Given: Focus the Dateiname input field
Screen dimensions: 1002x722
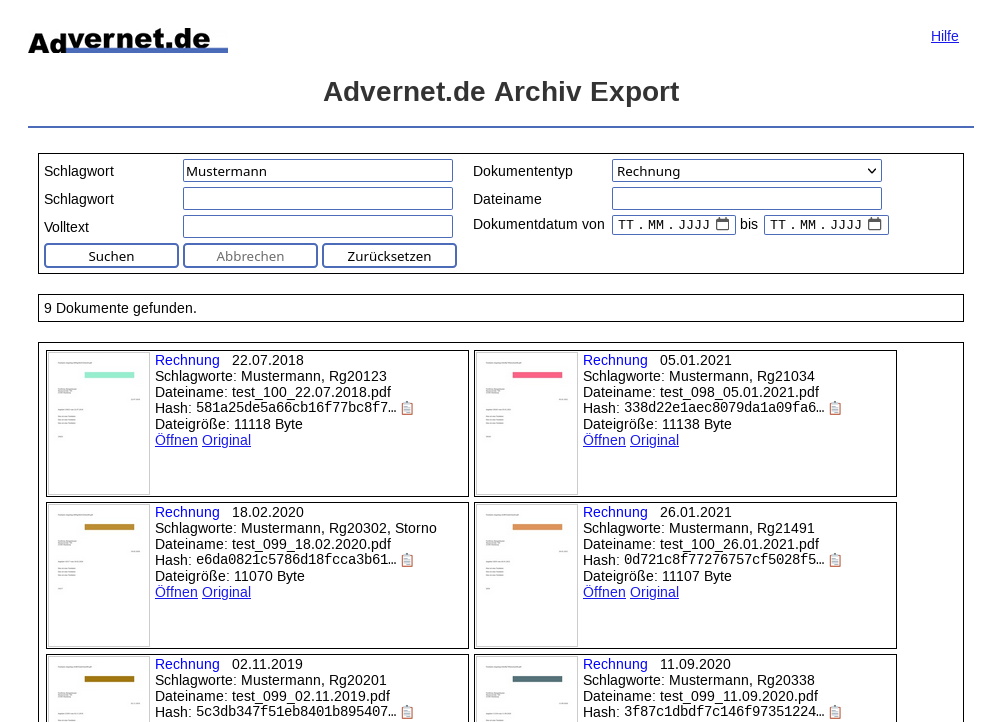Looking at the screenshot, I should click(x=746, y=199).
